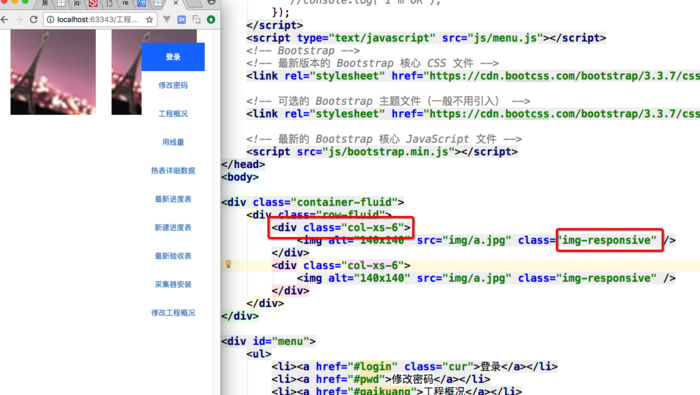Image resolution: width=700 pixels, height=395 pixels.
Task: Click the yellow lightbulb hint in gutter
Action: 229,264
